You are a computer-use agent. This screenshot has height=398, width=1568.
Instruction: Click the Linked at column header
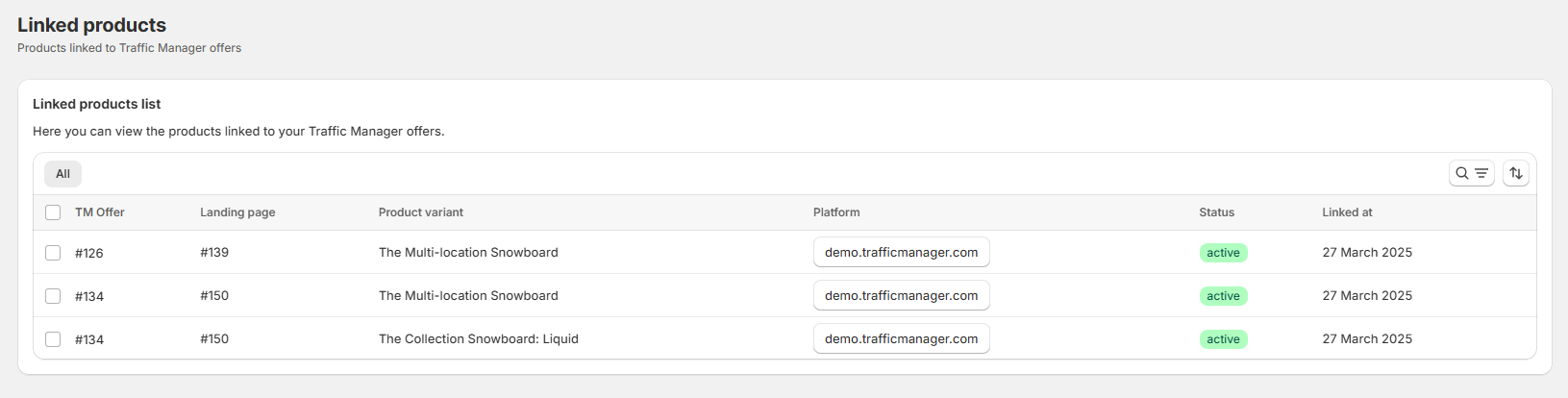(x=1347, y=212)
